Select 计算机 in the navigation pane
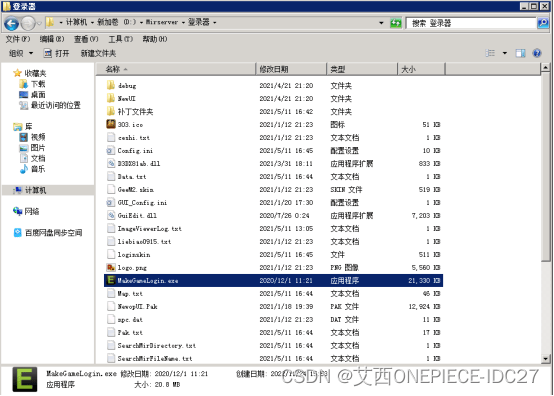Screen dimensions: 554x396 coord(35,190)
